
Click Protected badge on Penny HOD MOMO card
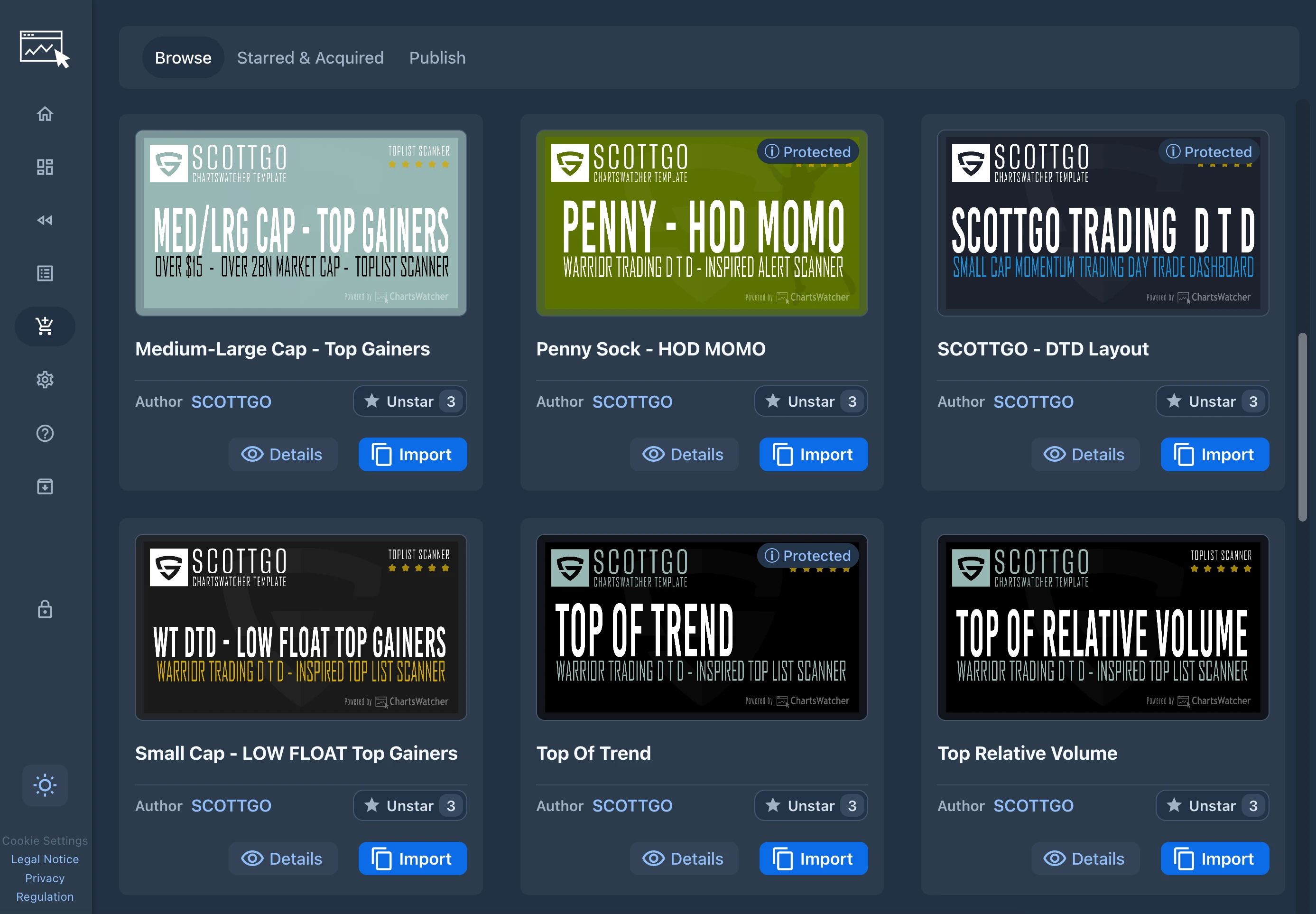(x=808, y=152)
